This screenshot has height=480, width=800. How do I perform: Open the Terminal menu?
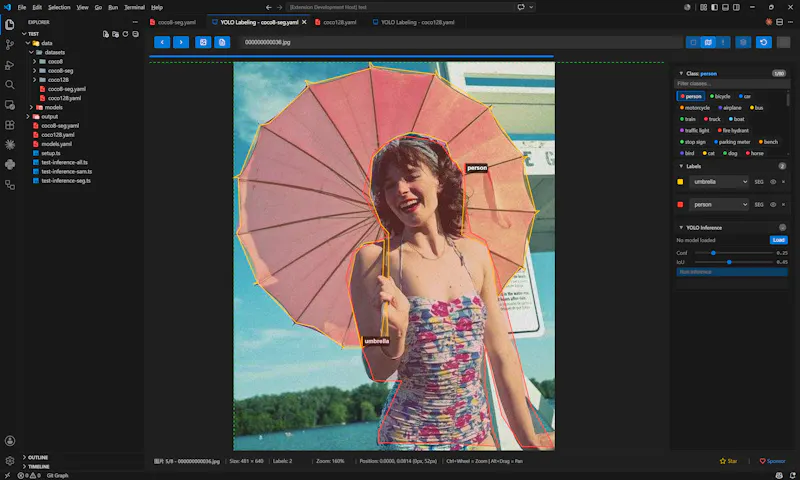[134, 7]
